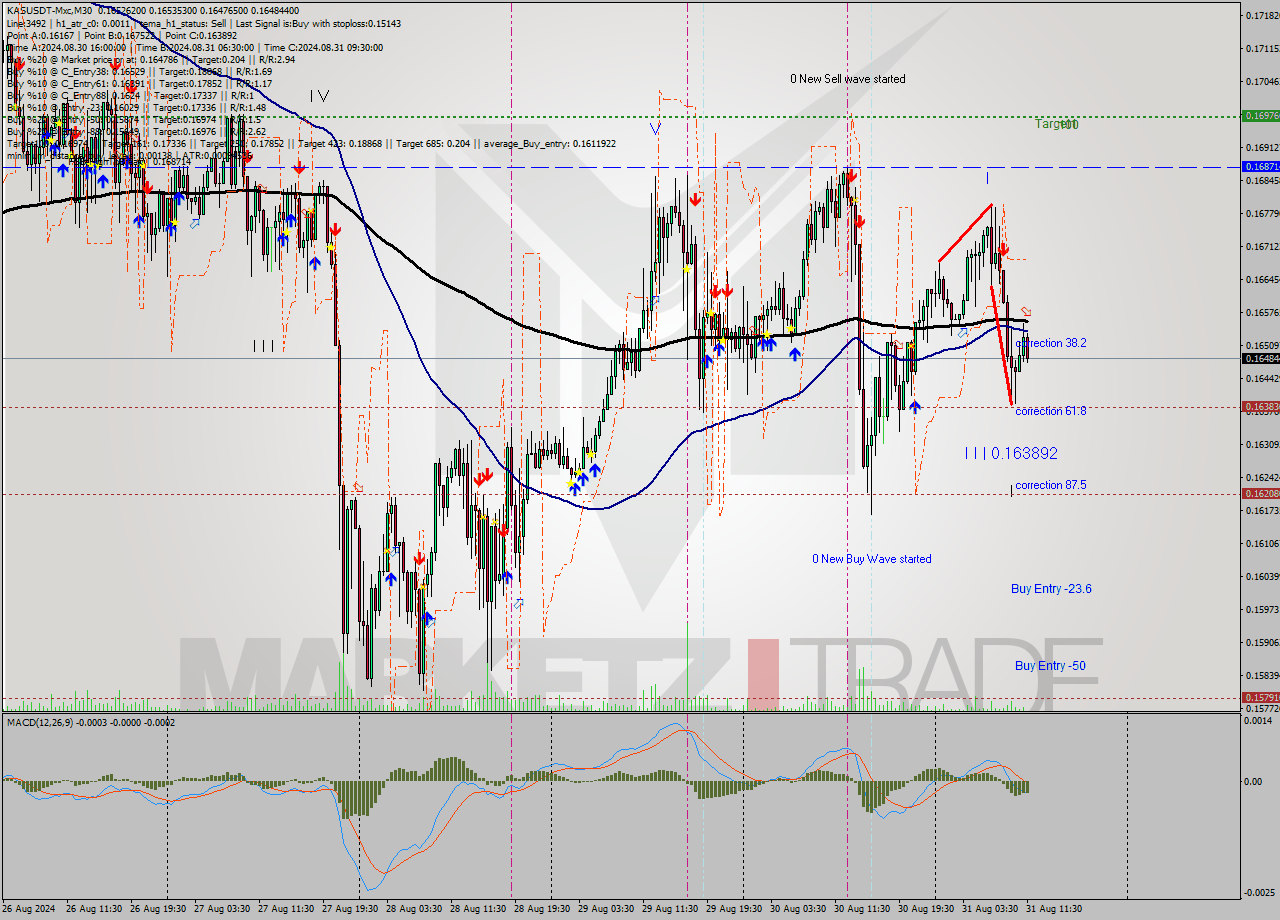Click the 'Buy Entry -23.6' label
Image resolution: width=1280 pixels, height=920 pixels.
pyautogui.click(x=1051, y=589)
